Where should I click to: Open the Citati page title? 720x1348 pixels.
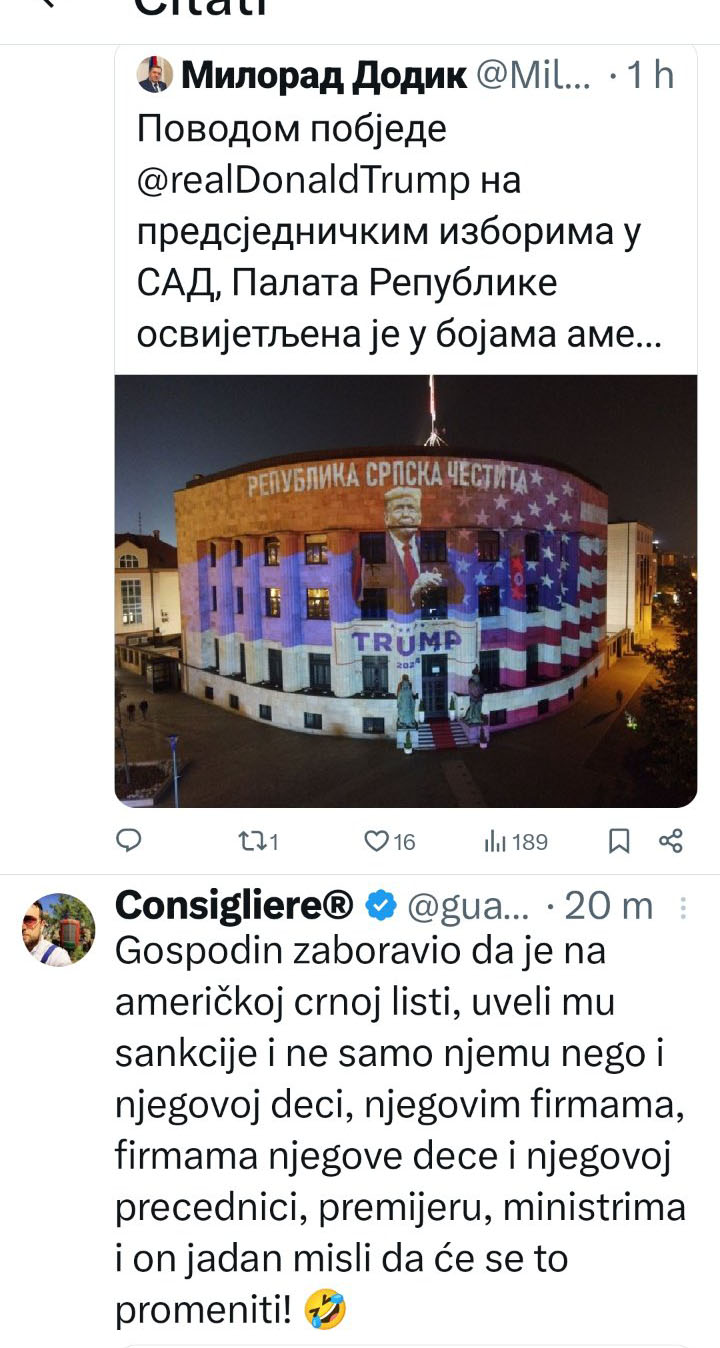click(x=201, y=6)
